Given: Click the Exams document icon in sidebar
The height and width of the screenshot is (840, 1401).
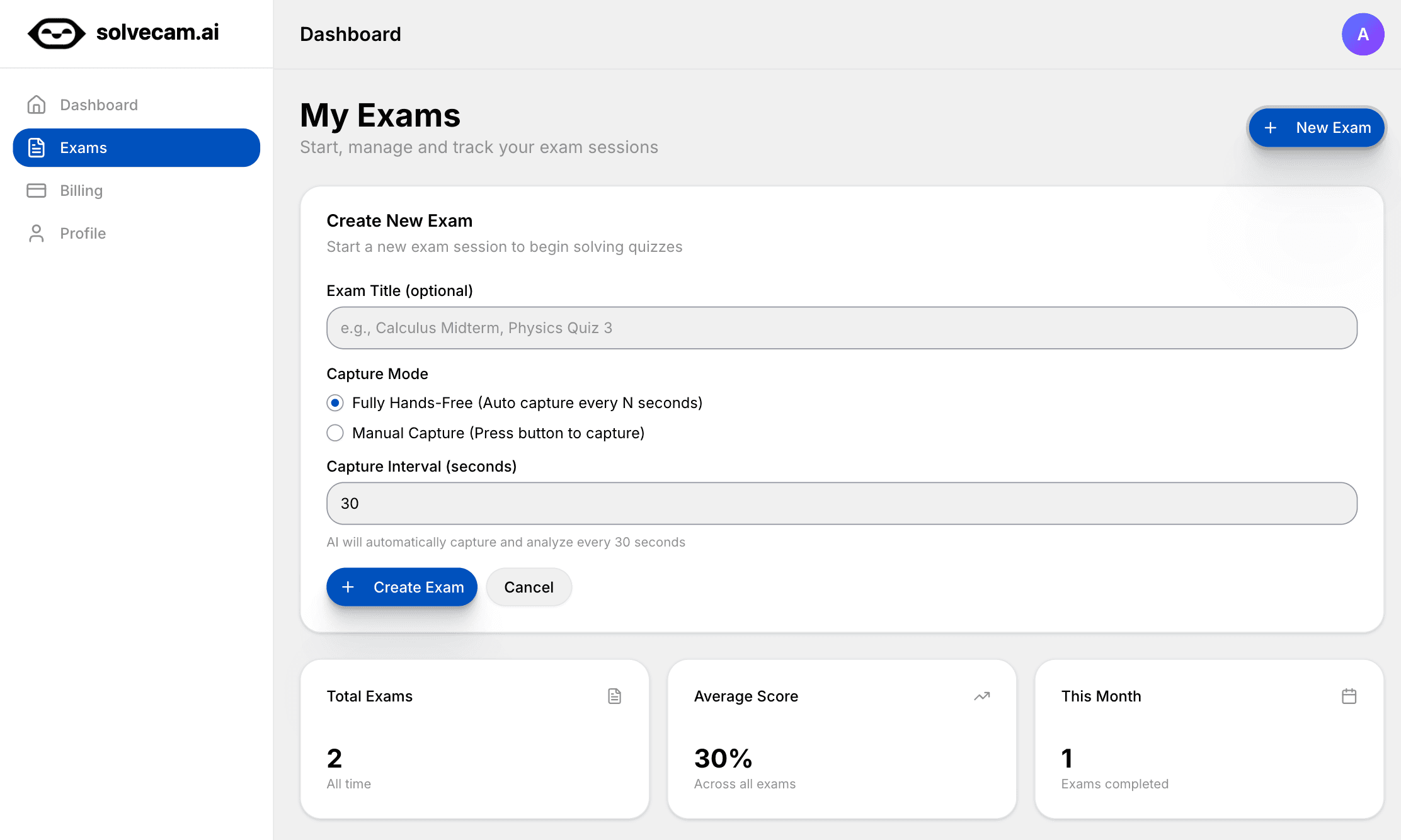Looking at the screenshot, I should click(x=37, y=147).
